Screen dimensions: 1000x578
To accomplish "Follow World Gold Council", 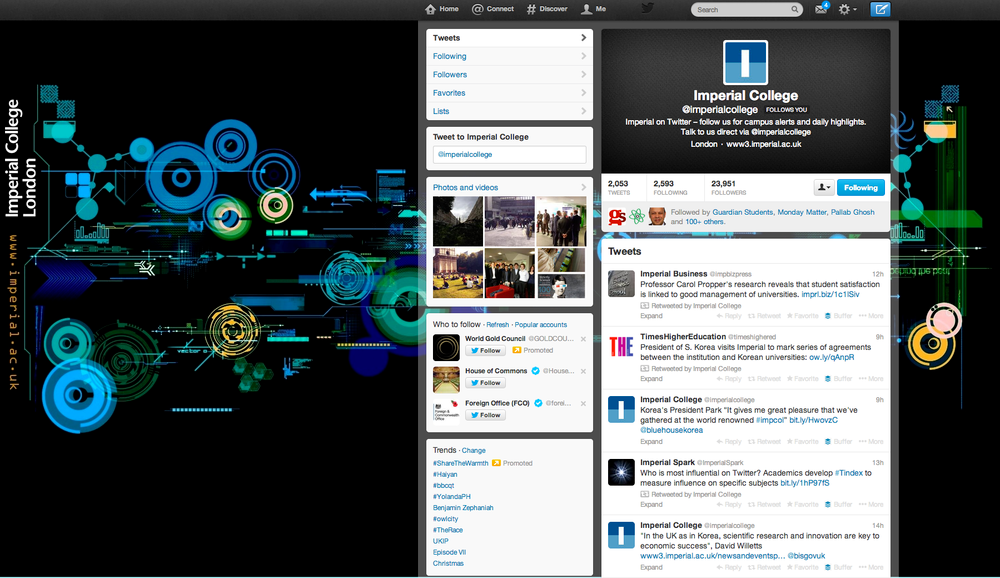I will (x=485, y=350).
